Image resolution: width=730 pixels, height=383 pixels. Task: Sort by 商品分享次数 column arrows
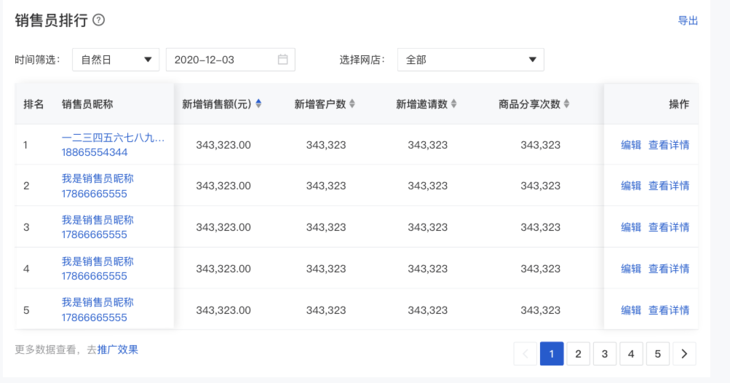point(567,104)
